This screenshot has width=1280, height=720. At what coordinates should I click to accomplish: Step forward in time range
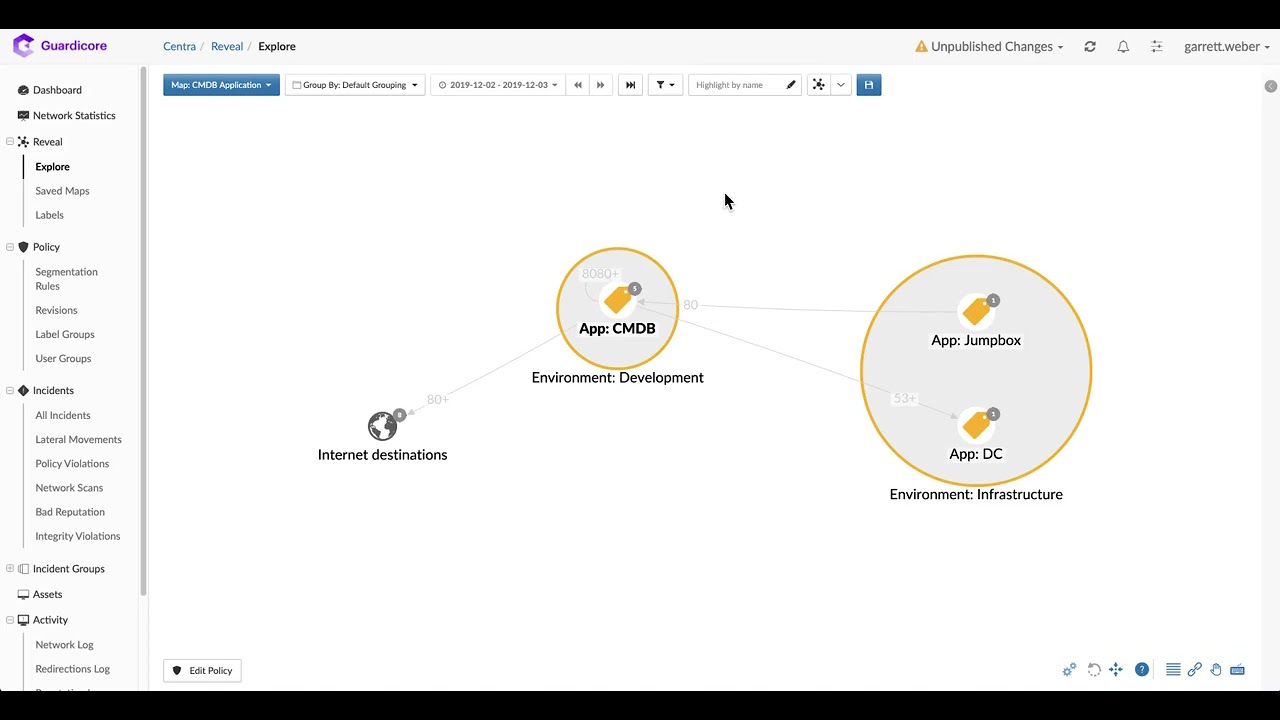tap(600, 85)
